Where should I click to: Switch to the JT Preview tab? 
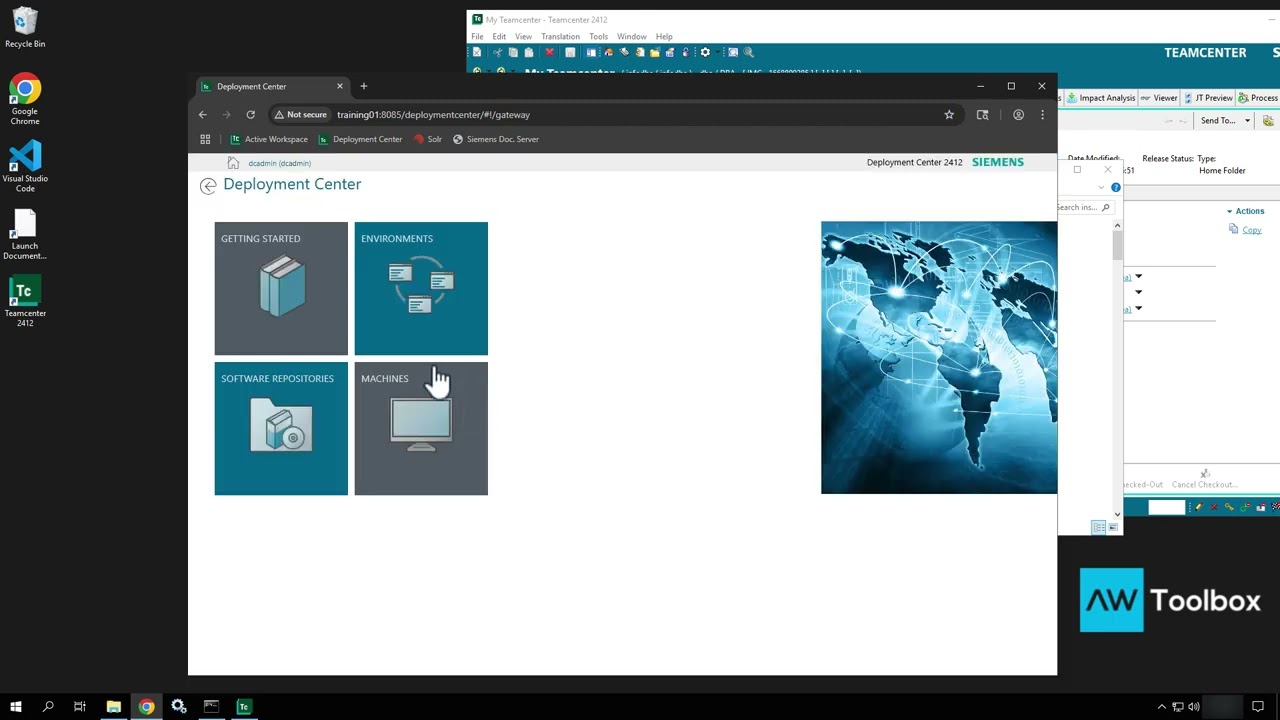pyautogui.click(x=1208, y=98)
